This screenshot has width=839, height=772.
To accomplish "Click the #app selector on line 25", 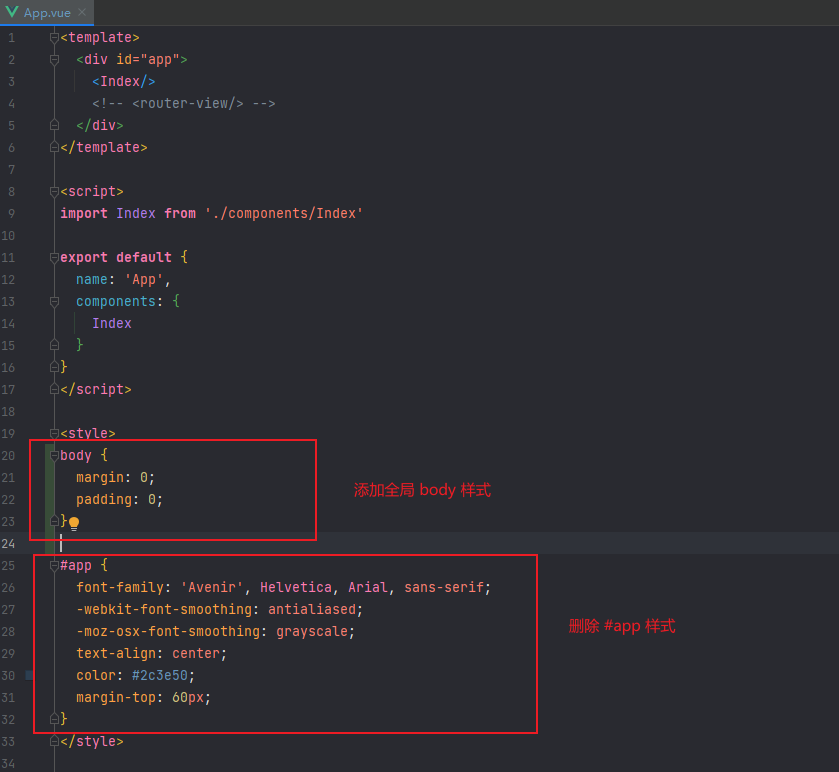I will (76, 565).
